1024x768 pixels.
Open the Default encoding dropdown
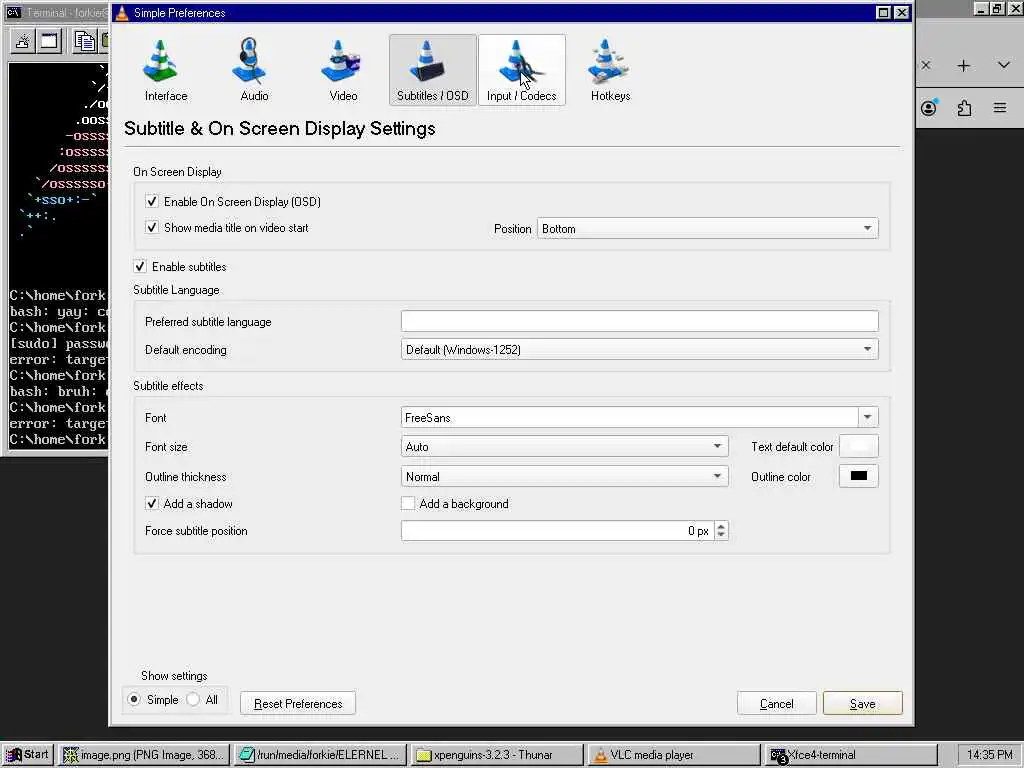(639, 349)
